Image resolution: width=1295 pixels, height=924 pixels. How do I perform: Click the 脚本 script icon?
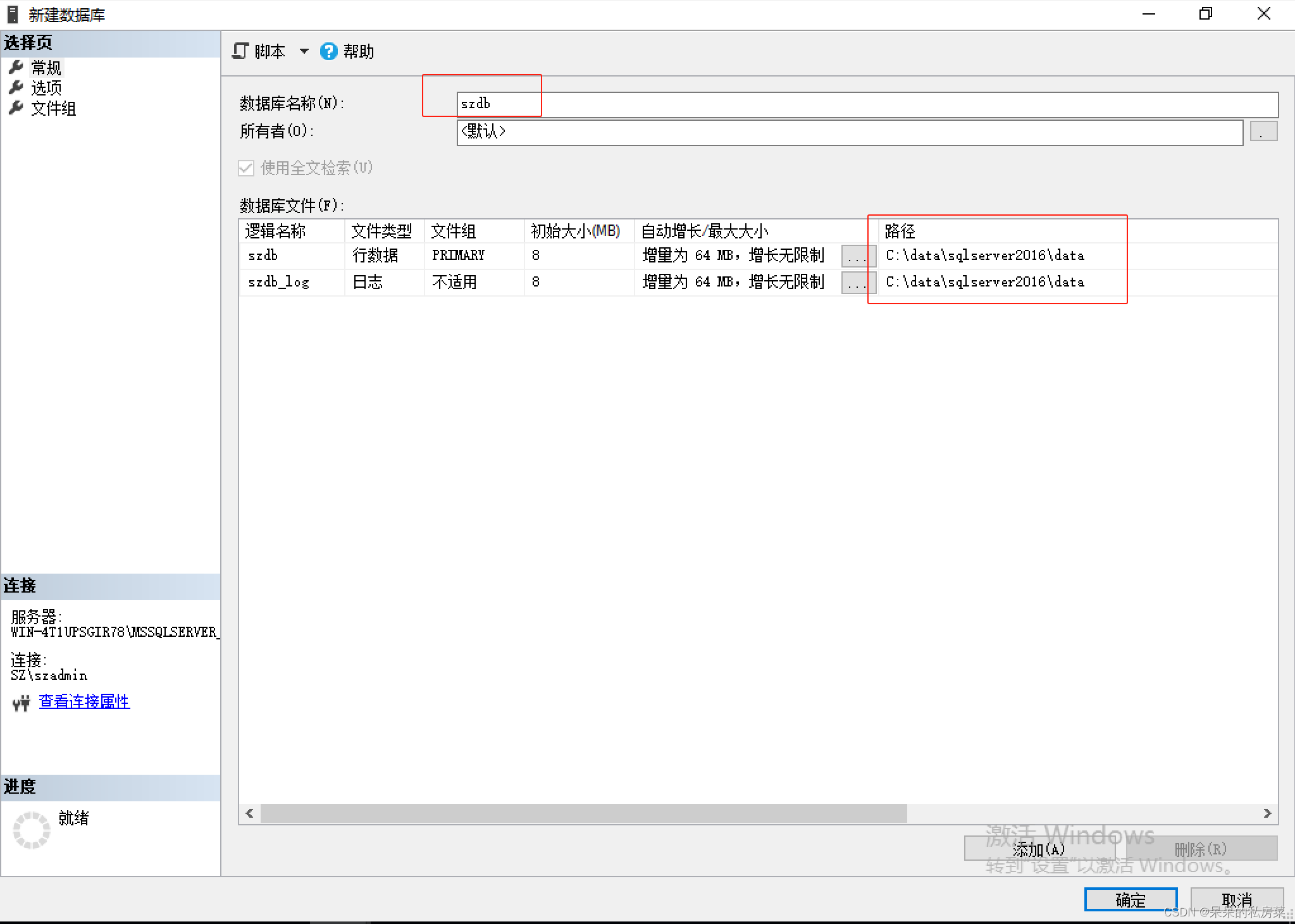click(x=240, y=51)
